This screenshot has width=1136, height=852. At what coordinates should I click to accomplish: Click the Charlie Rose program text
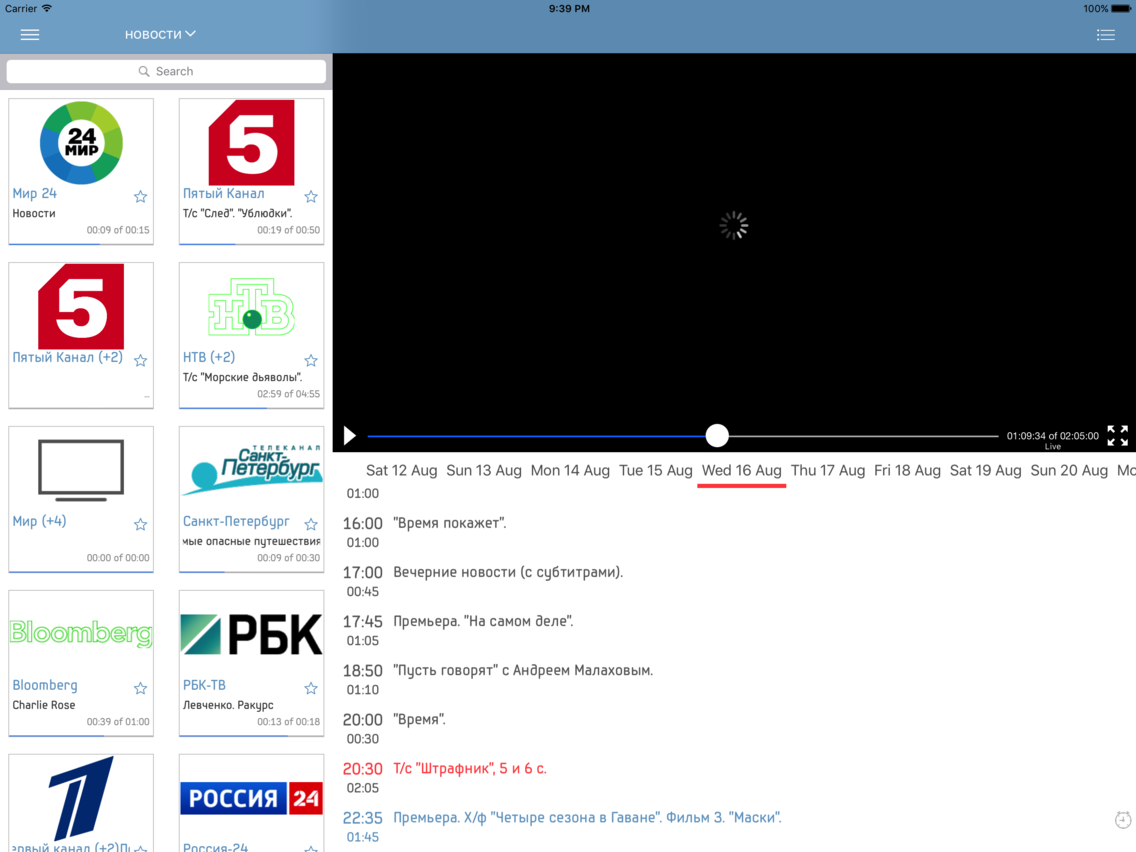coord(43,705)
